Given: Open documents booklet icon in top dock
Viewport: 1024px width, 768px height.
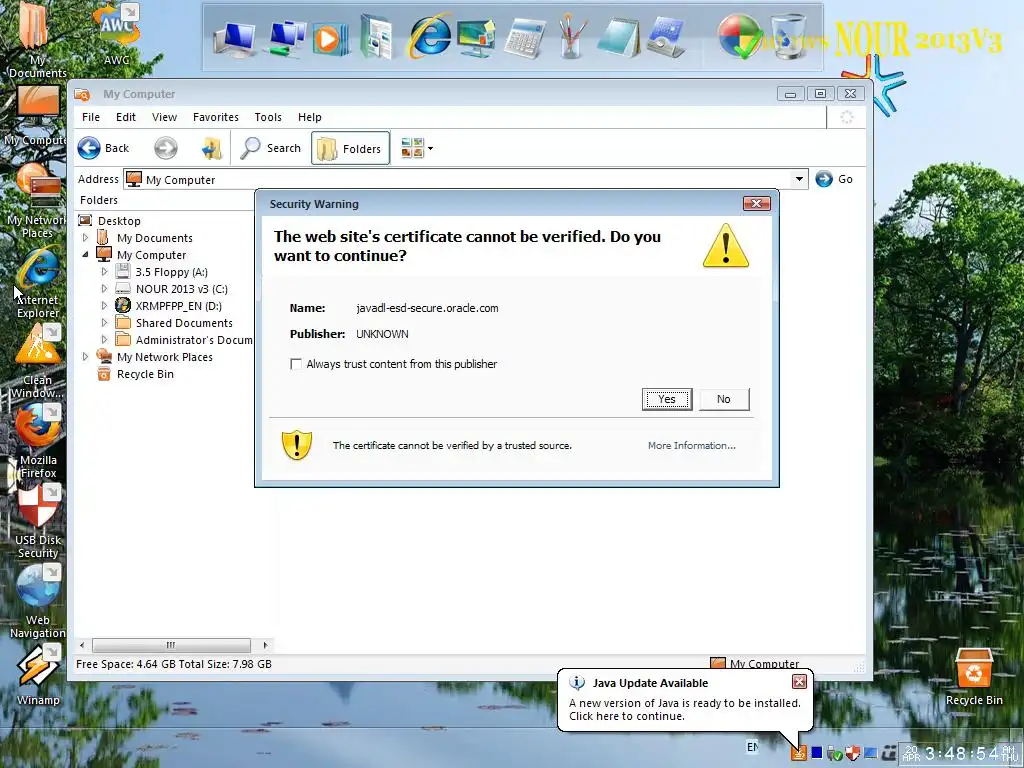Looking at the screenshot, I should point(377,38).
